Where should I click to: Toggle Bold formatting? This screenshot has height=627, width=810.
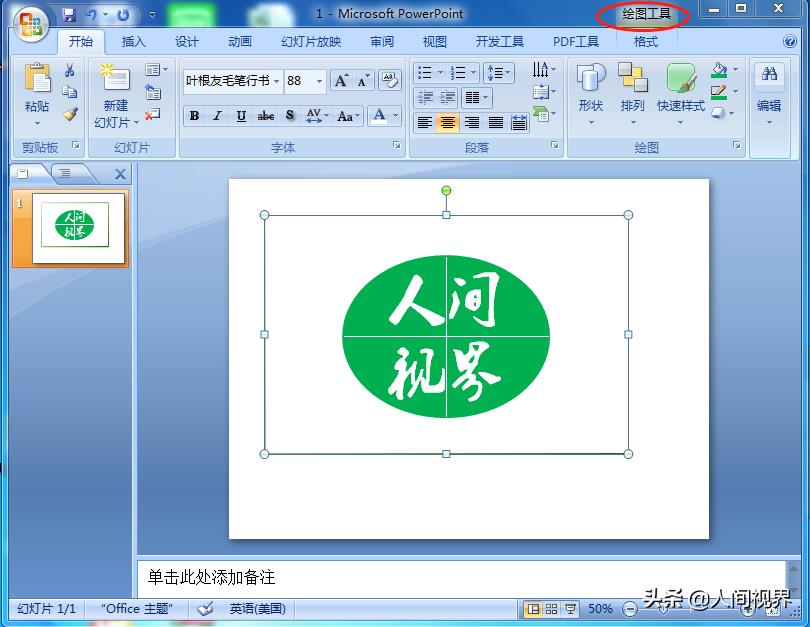click(x=194, y=116)
